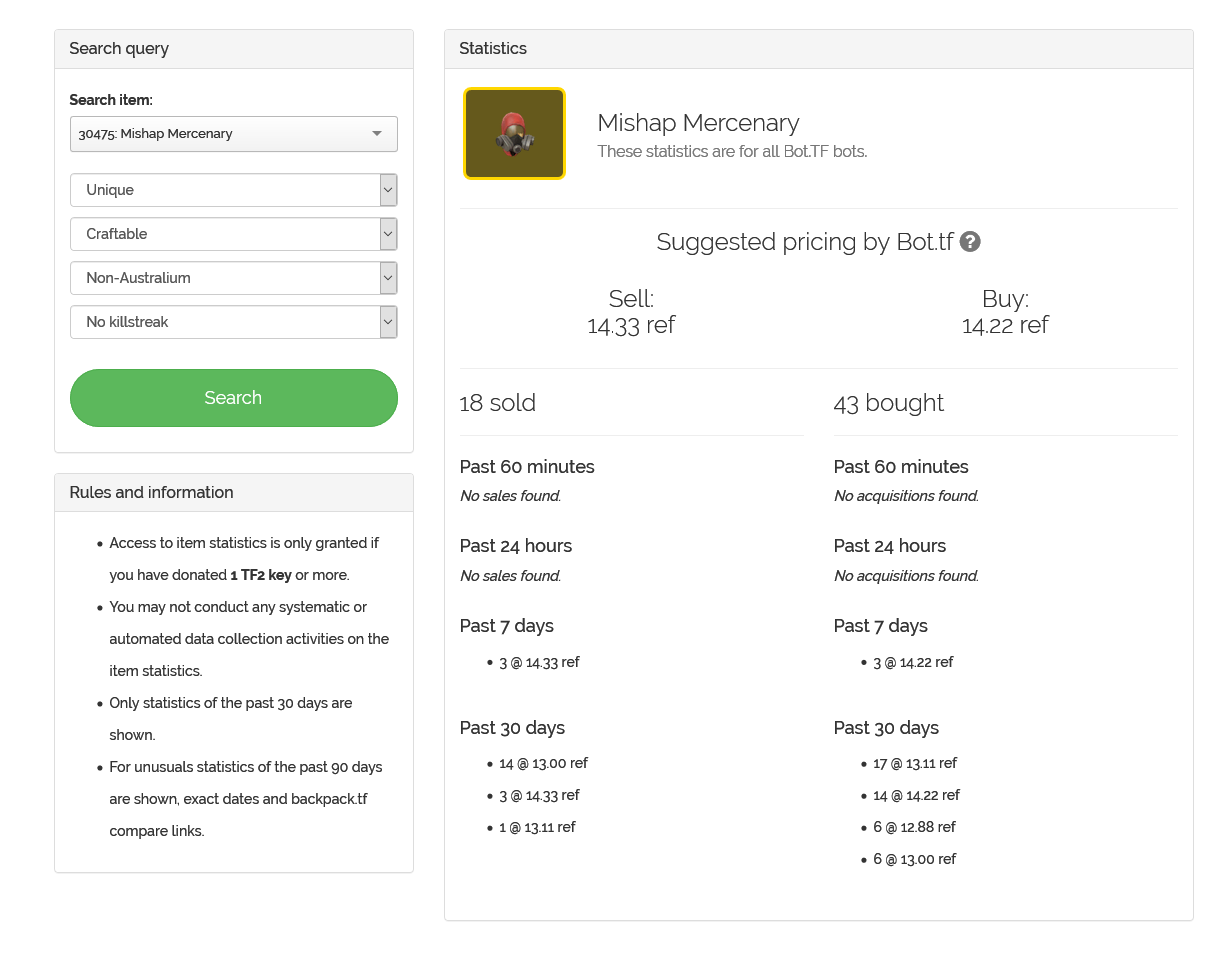
Task: Click the 6 @ 12.88 ref entry
Action: (x=914, y=827)
